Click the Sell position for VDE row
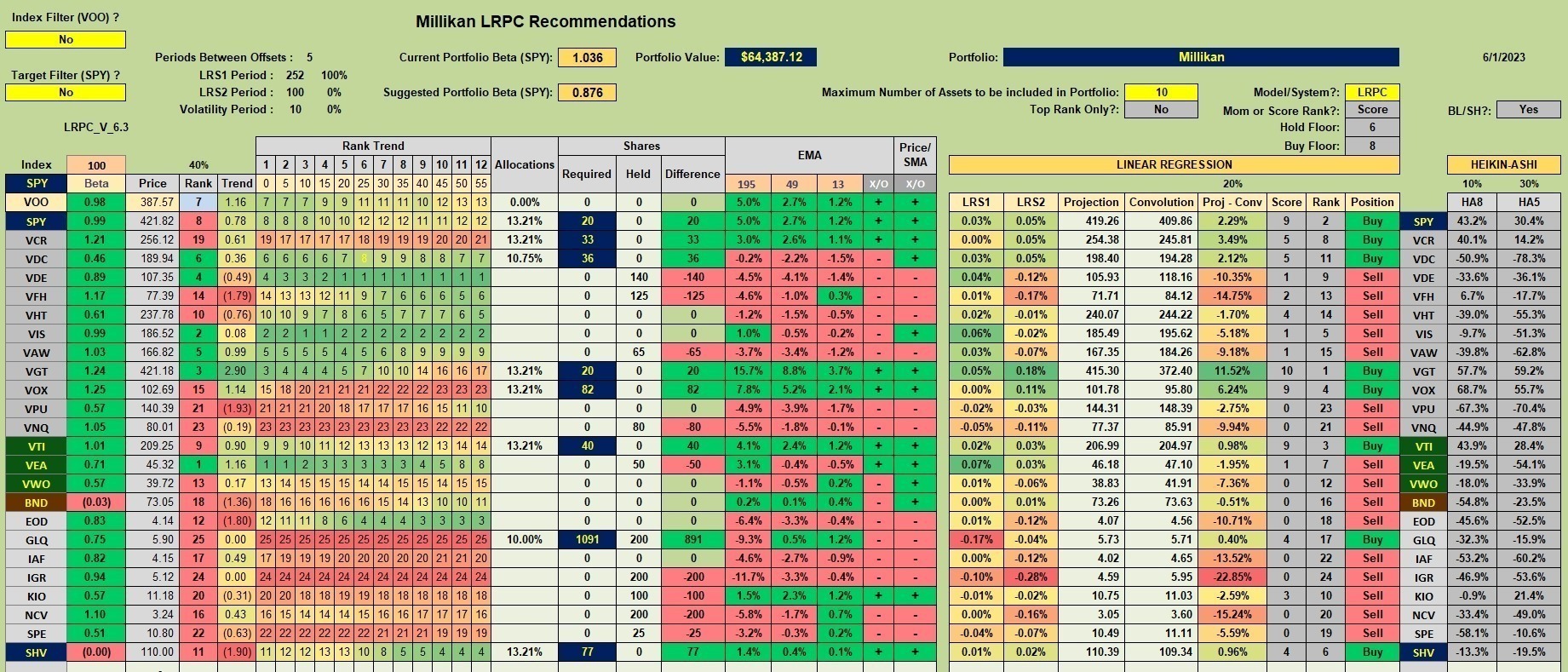1568x672 pixels. 1372,277
